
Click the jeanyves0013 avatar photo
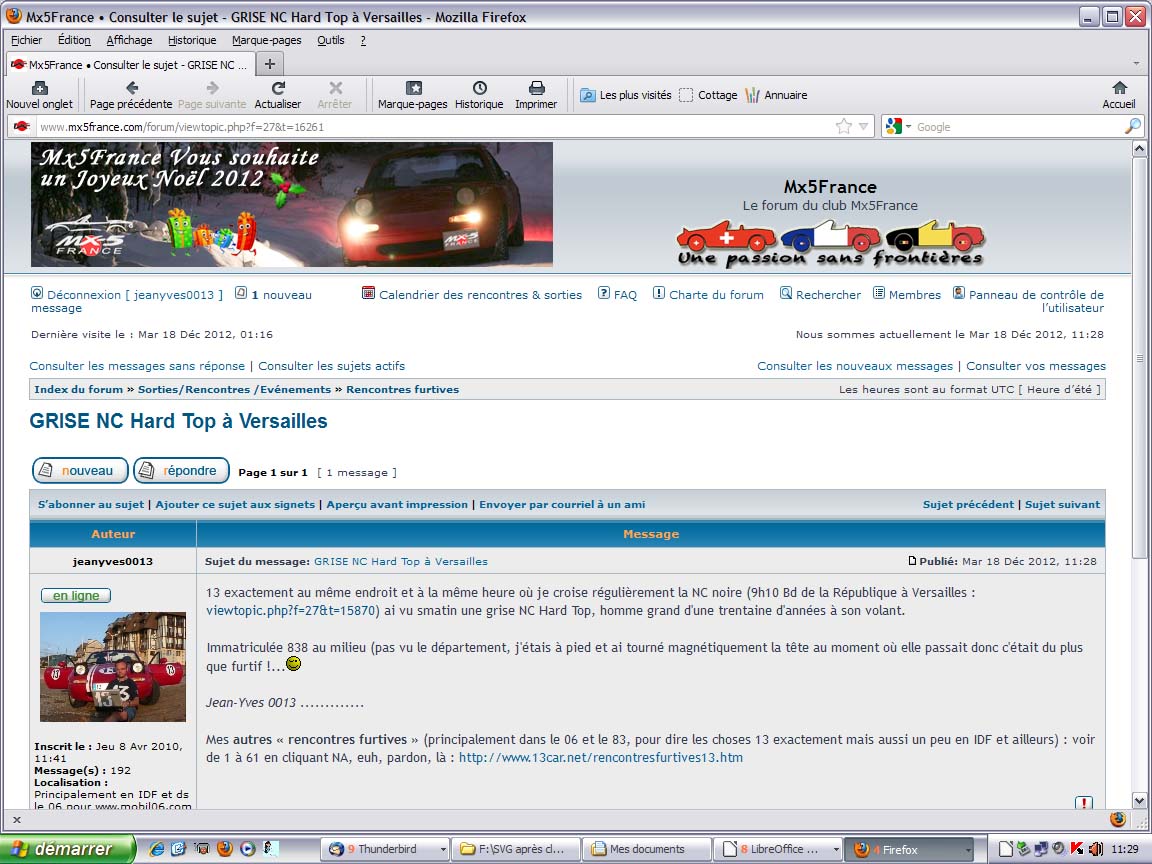(x=112, y=666)
